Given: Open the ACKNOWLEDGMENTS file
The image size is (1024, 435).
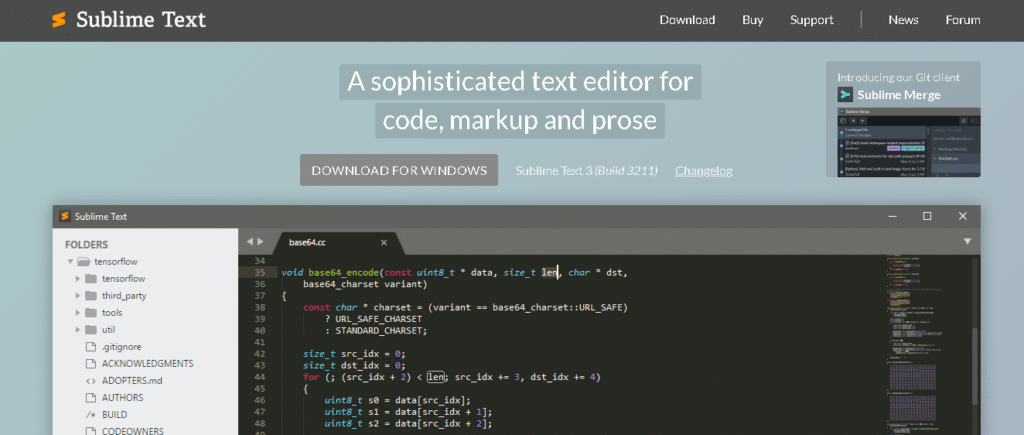Looking at the screenshot, I should tap(148, 364).
